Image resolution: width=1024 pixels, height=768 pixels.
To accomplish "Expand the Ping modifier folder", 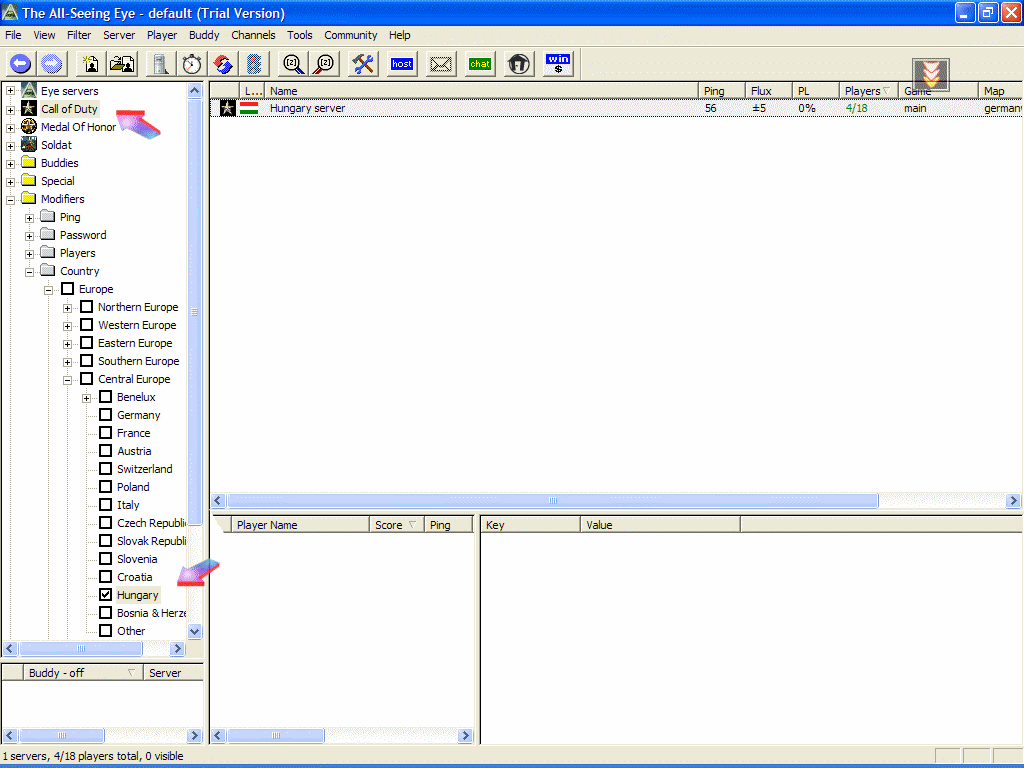I will 29,218.
